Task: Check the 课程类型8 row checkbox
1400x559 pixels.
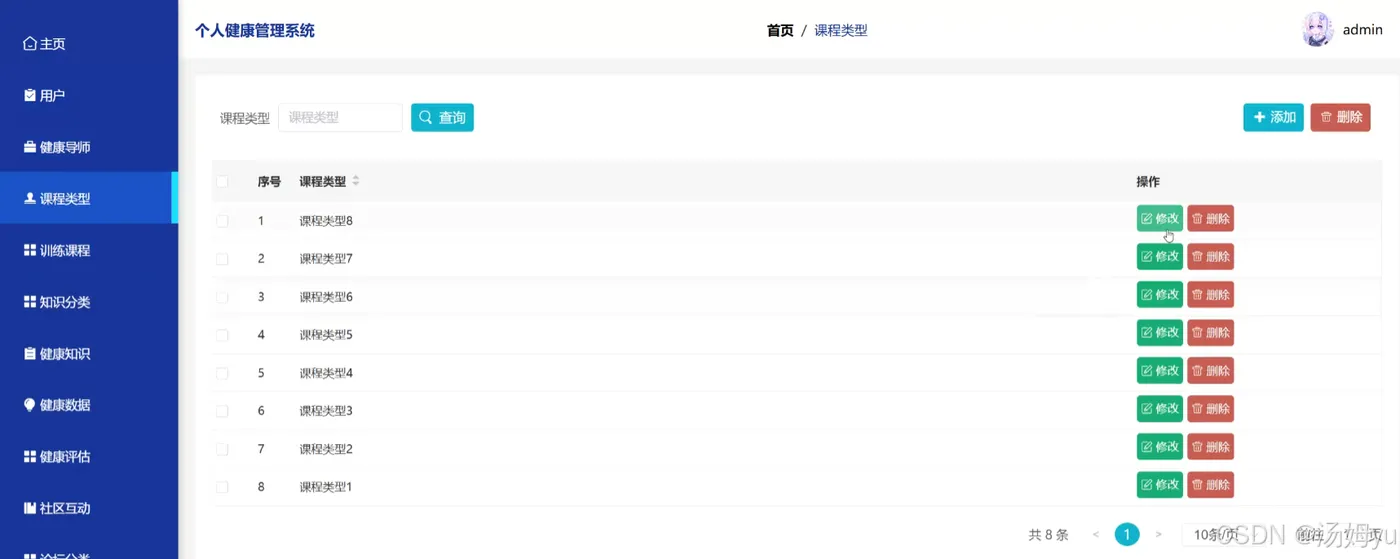Action: click(222, 220)
